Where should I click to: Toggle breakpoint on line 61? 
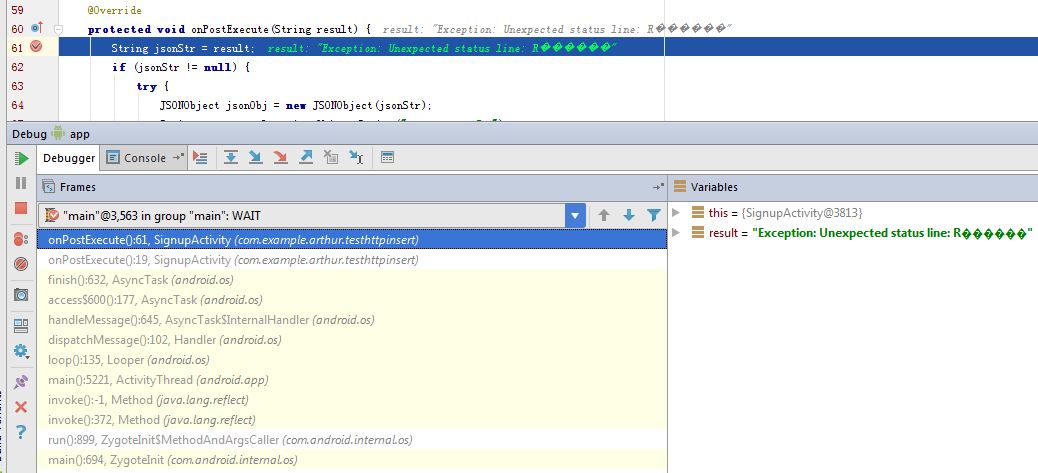tap(36, 47)
